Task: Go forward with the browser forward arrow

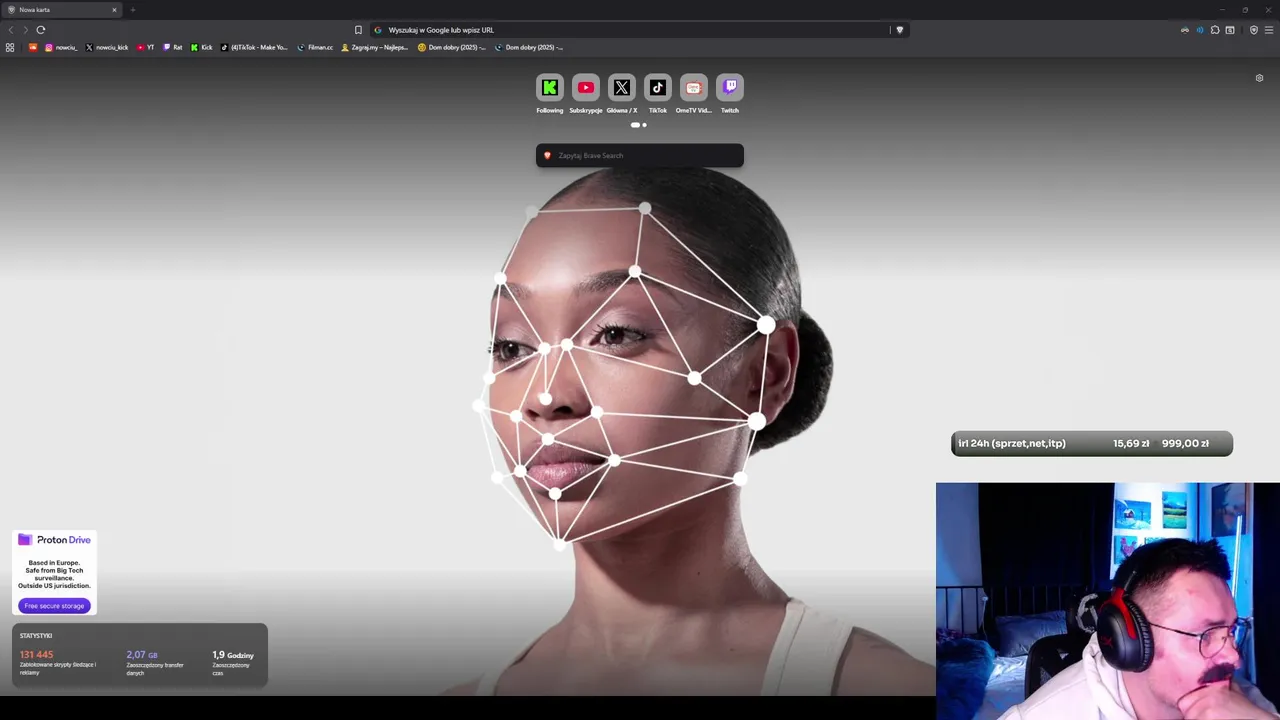Action: point(26,30)
